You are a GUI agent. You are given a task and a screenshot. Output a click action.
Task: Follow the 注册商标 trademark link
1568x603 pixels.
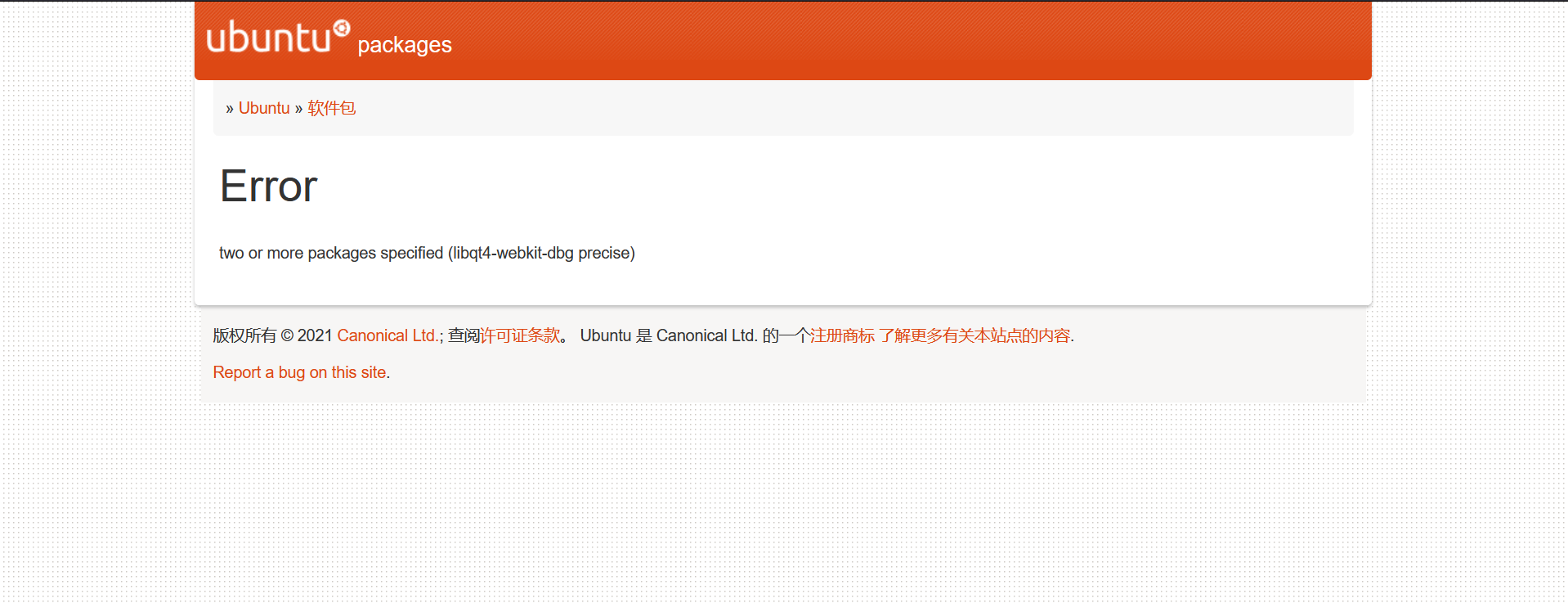(x=842, y=335)
